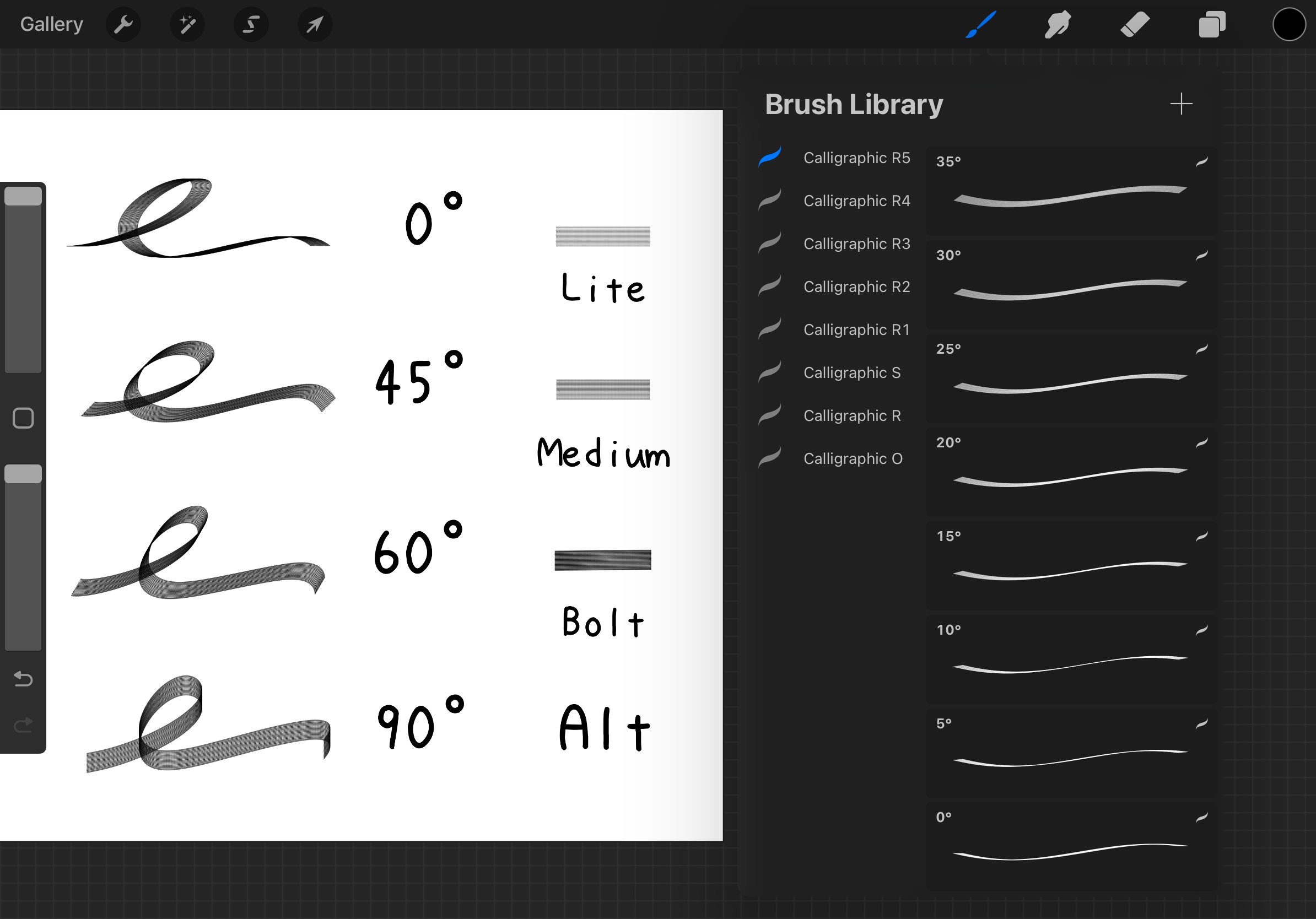Click the brush size slider handle
1316x919 pixels.
point(23,197)
